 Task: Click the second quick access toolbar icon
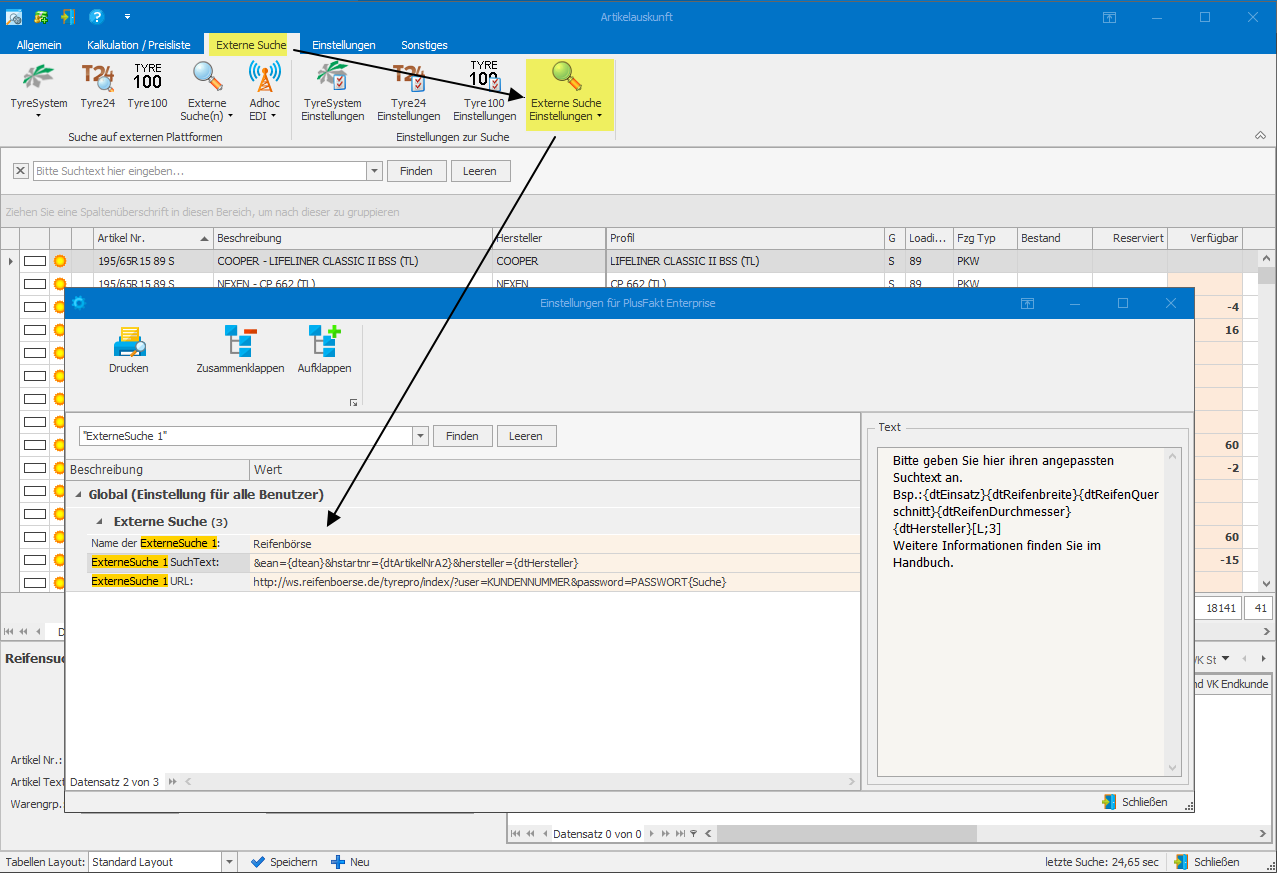coord(41,17)
